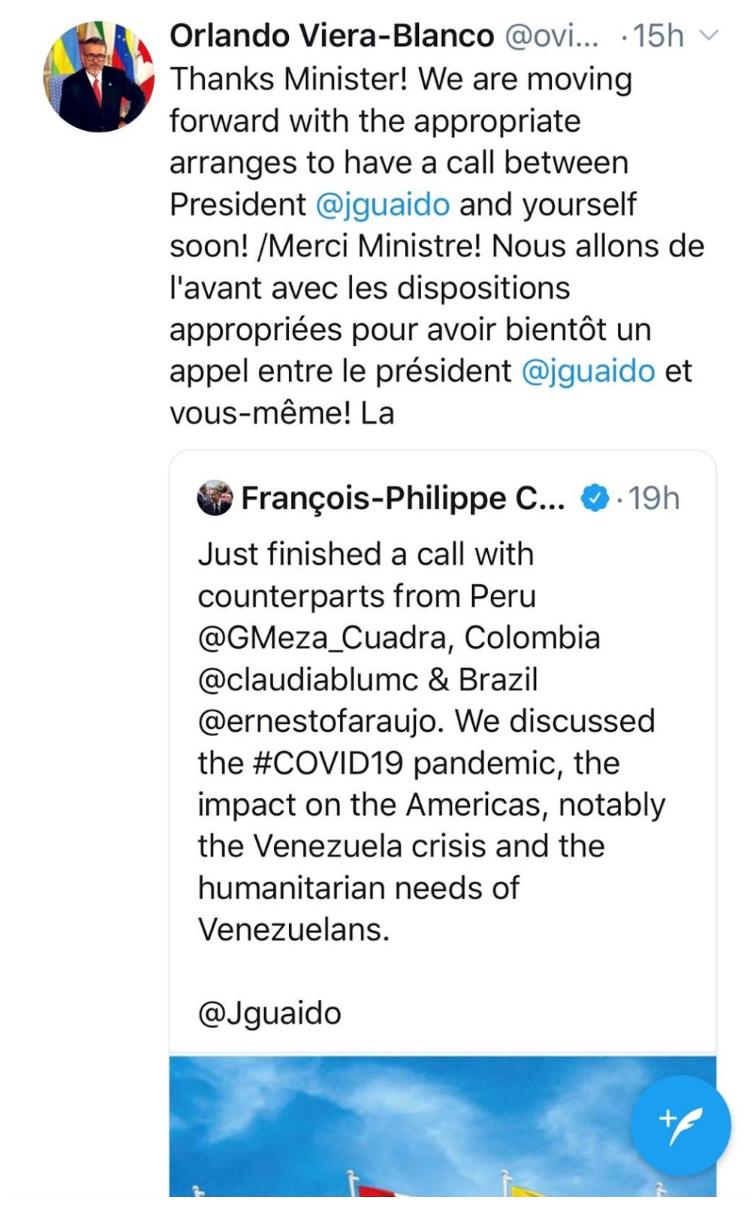This screenshot has width=754, height=1216.
Task: Tap the compose new tweet floating button
Action: [681, 1125]
